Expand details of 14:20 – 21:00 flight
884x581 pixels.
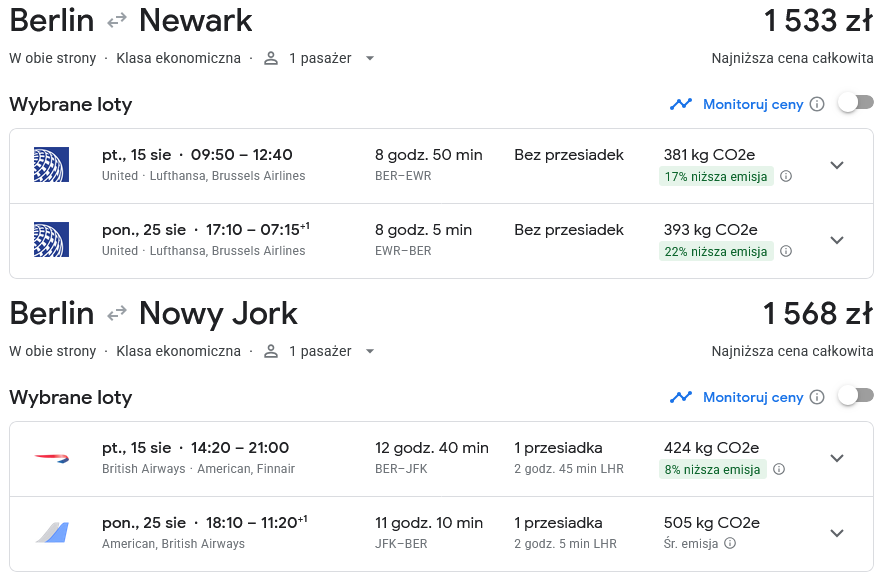pyautogui.click(x=837, y=458)
